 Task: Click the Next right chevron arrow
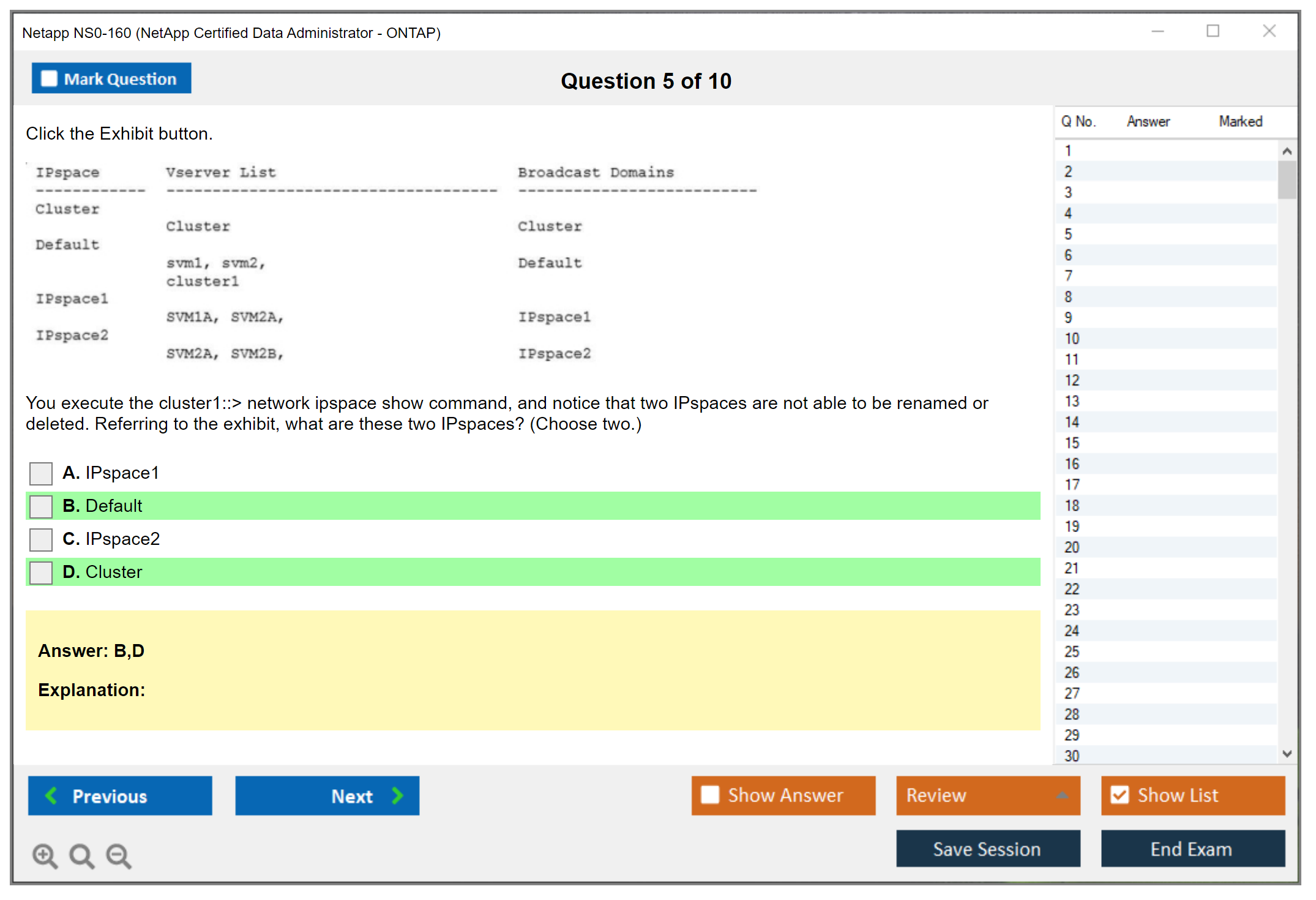[x=397, y=795]
